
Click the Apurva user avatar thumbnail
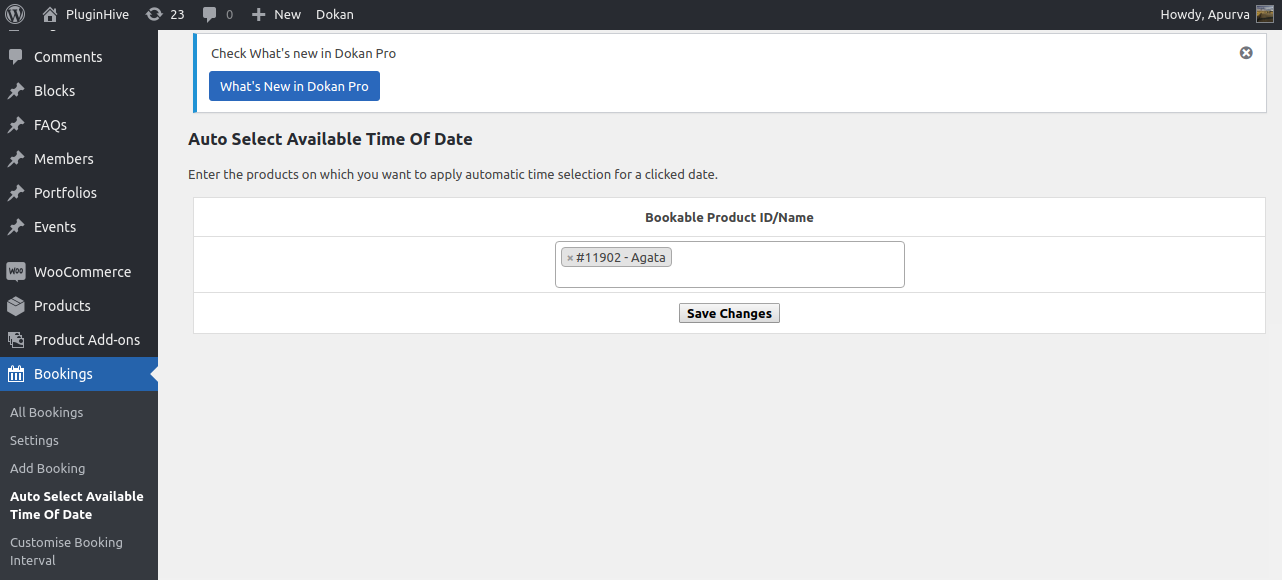click(x=1265, y=14)
